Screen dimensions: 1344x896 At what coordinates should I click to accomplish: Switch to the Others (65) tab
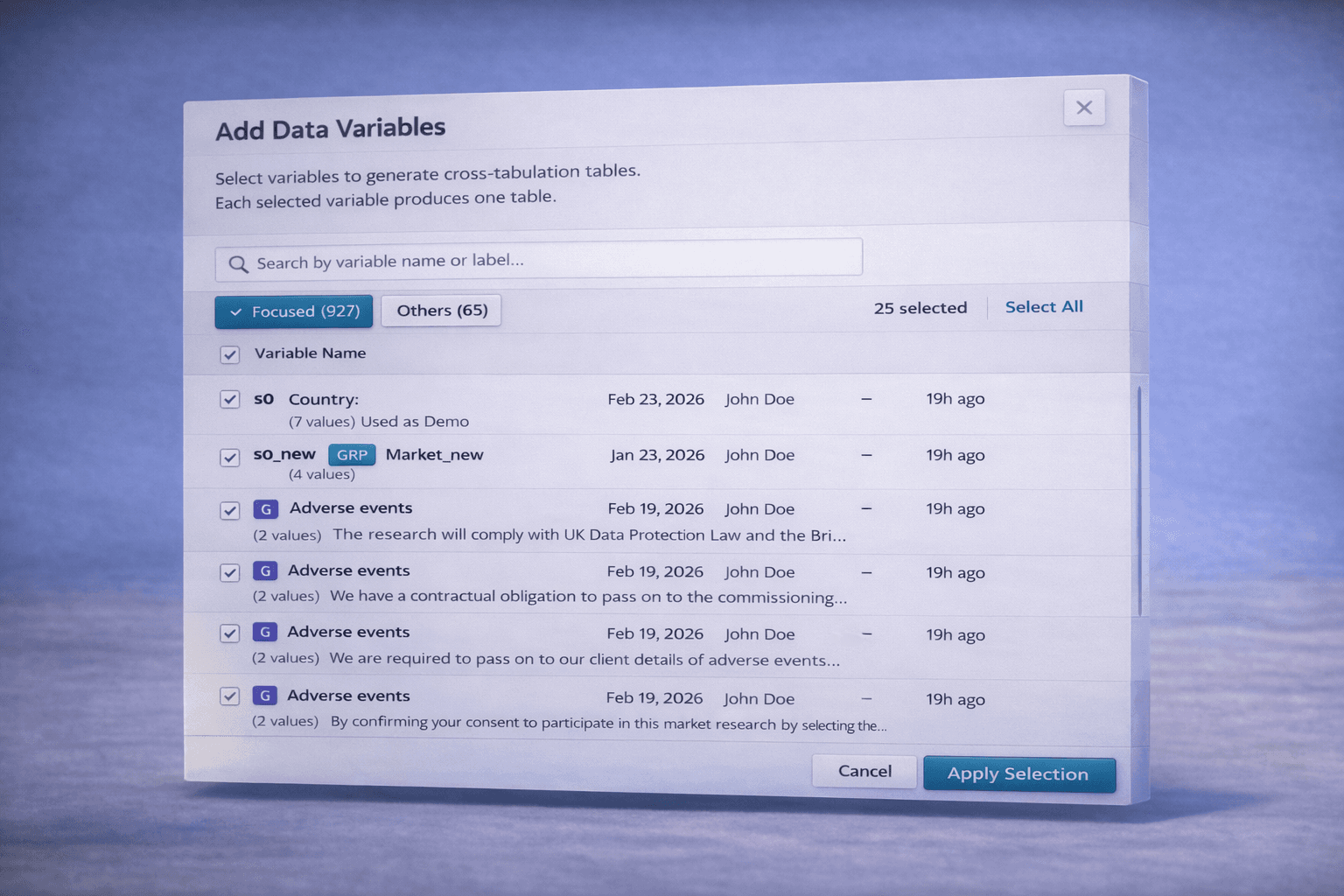442,311
